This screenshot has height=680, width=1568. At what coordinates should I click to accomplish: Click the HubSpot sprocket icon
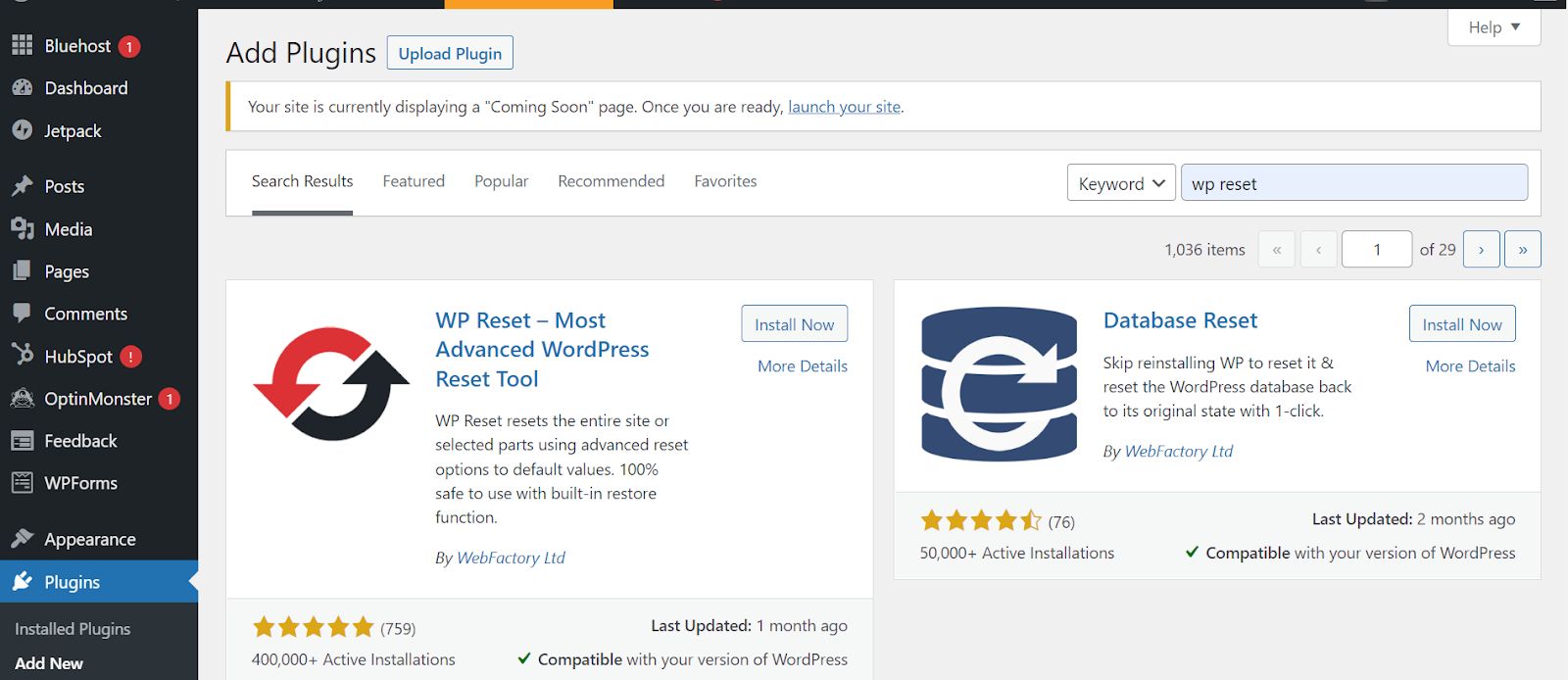point(23,355)
